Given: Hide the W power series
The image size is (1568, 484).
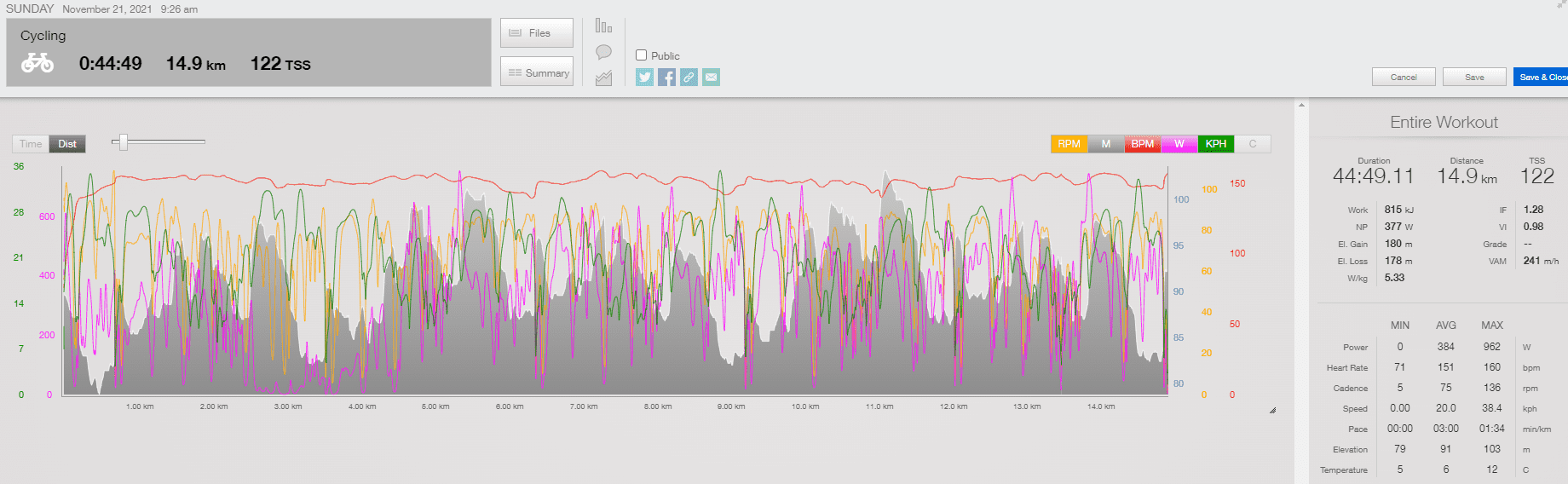Looking at the screenshot, I should tap(1179, 144).
